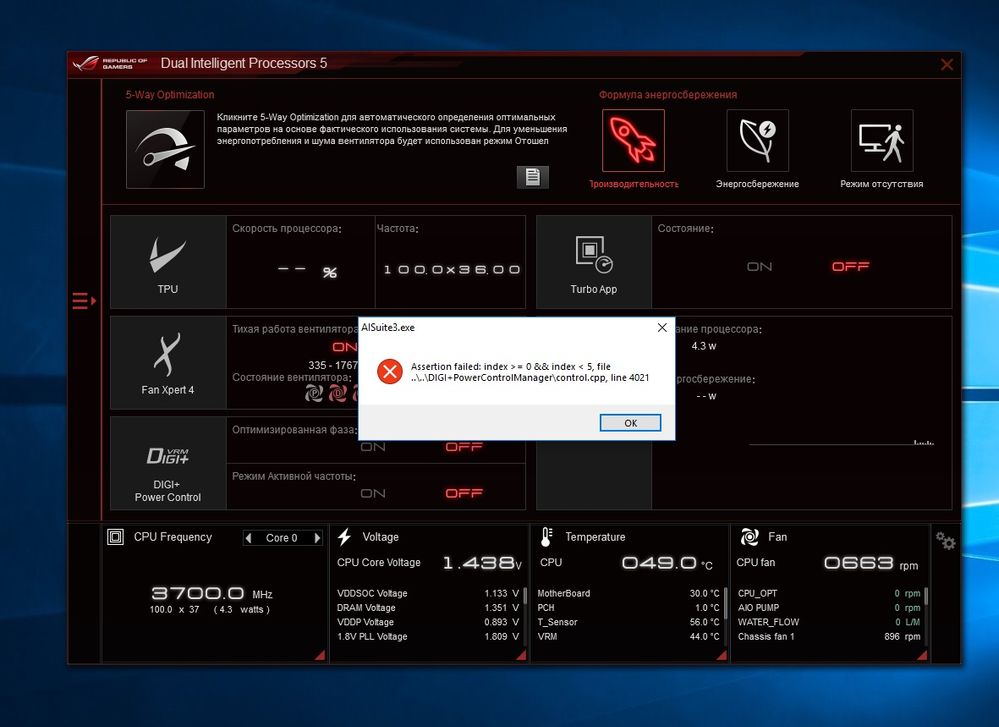Close the Dual Intelligent Processors 5 window

(947, 64)
